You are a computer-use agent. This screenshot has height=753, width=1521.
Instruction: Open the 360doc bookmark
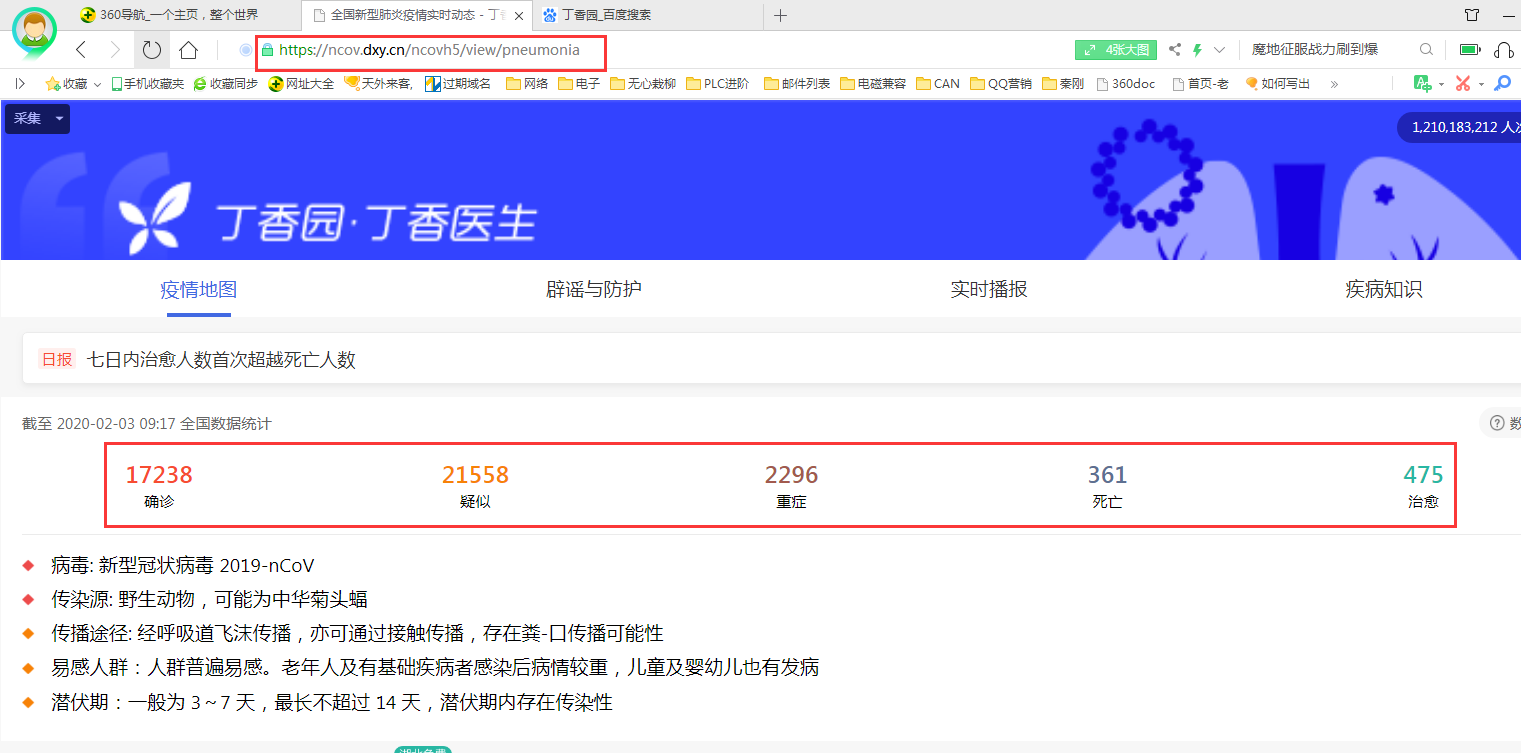click(1126, 84)
